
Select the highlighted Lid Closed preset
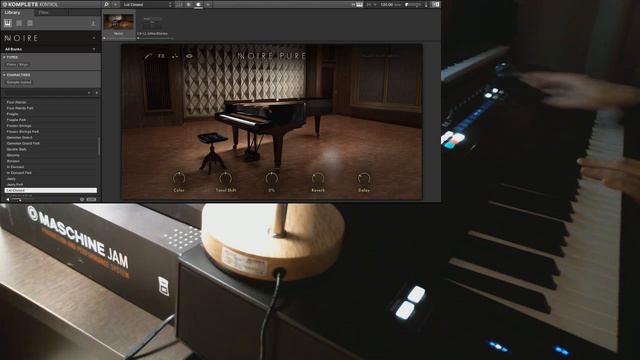tap(51, 191)
